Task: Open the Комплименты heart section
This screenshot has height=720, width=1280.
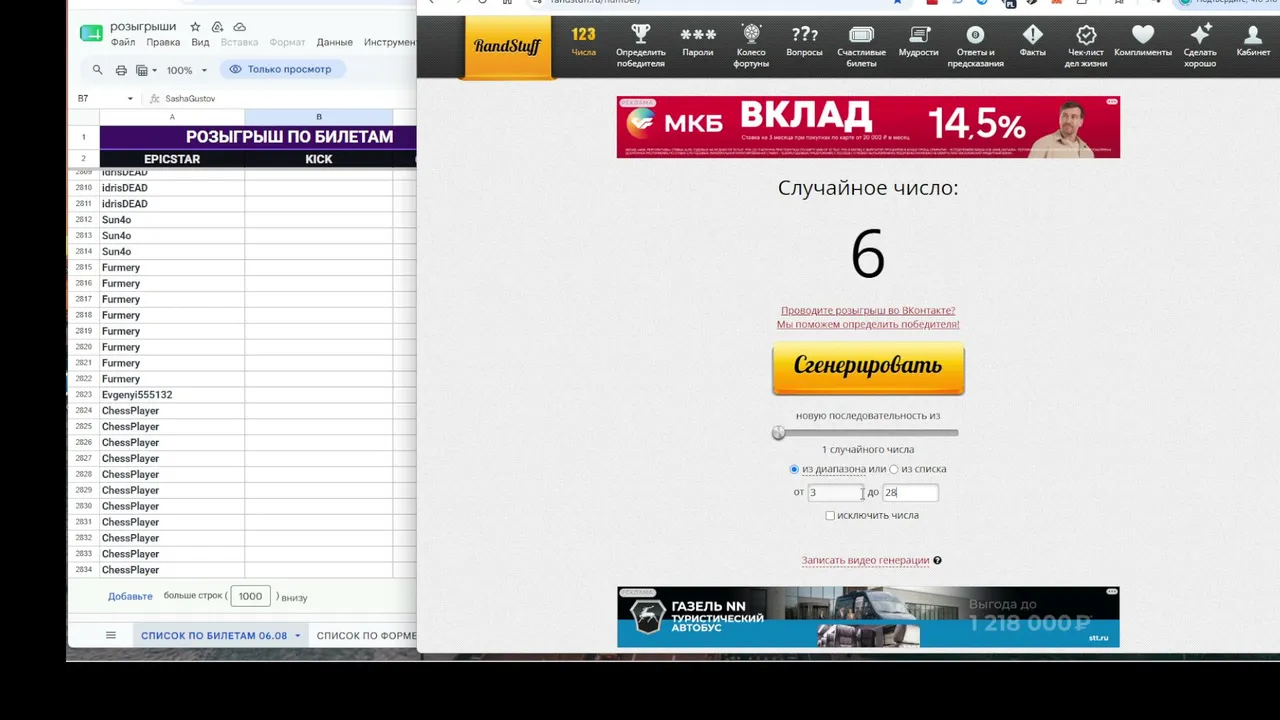Action: 1143,43
